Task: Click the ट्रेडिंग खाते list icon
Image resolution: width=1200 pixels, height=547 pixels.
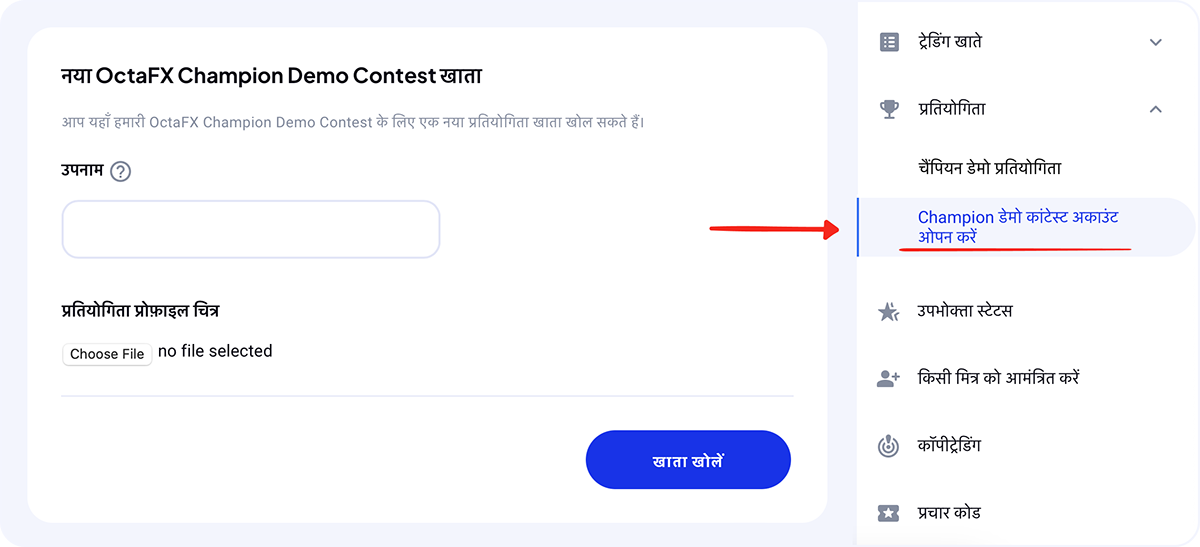Action: tap(889, 42)
